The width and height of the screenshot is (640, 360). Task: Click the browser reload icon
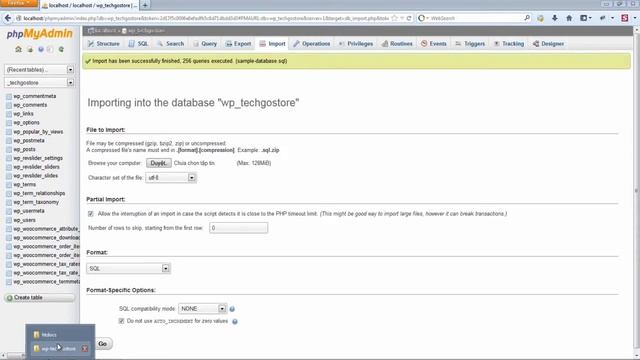tap(409, 18)
